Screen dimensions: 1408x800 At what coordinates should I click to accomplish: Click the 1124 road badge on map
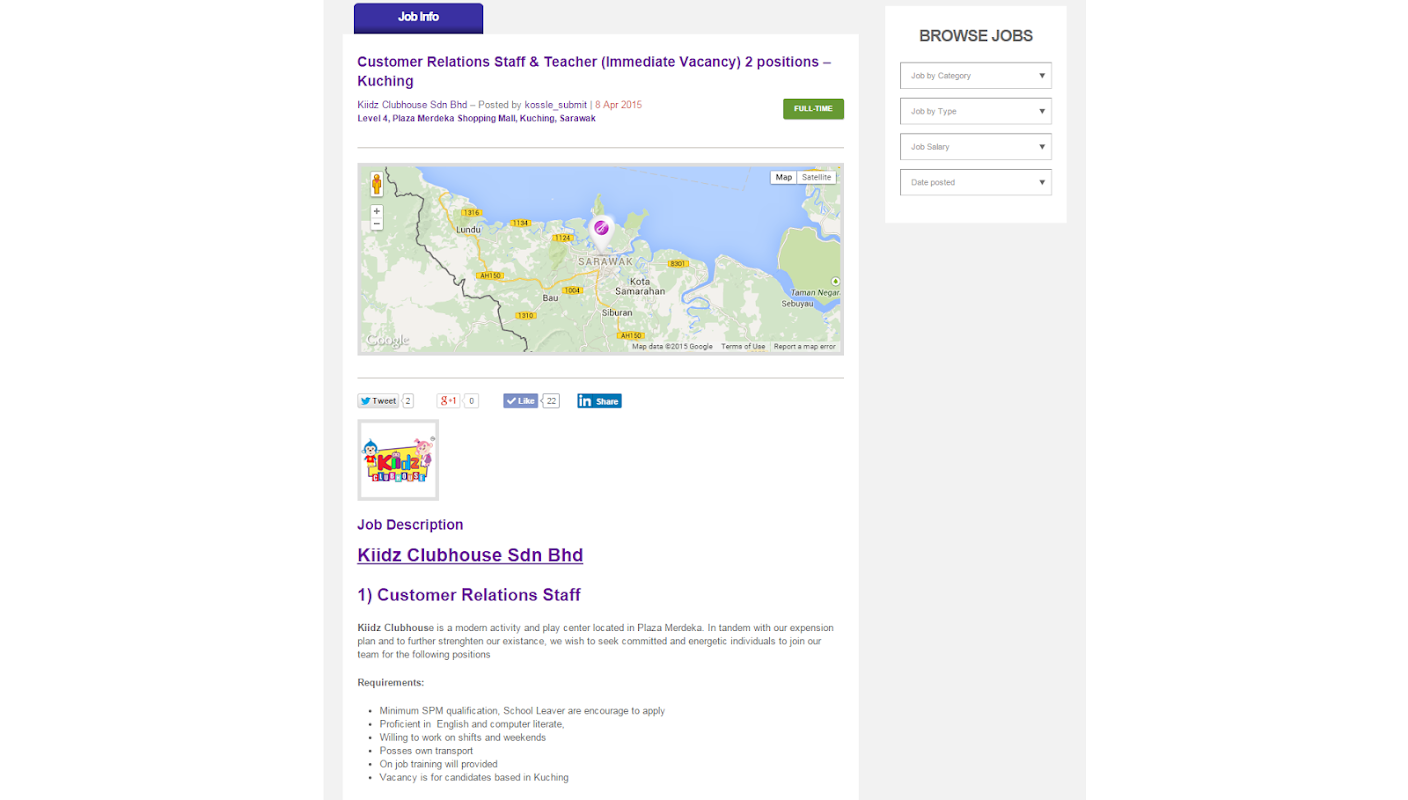pos(563,238)
